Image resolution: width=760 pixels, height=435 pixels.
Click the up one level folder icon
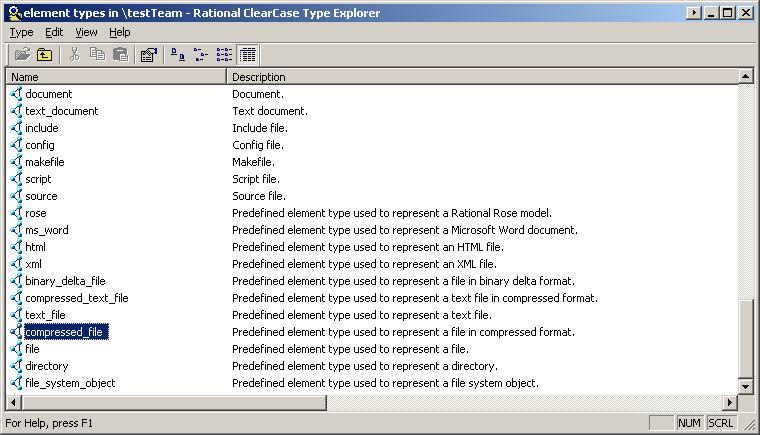[x=44, y=55]
